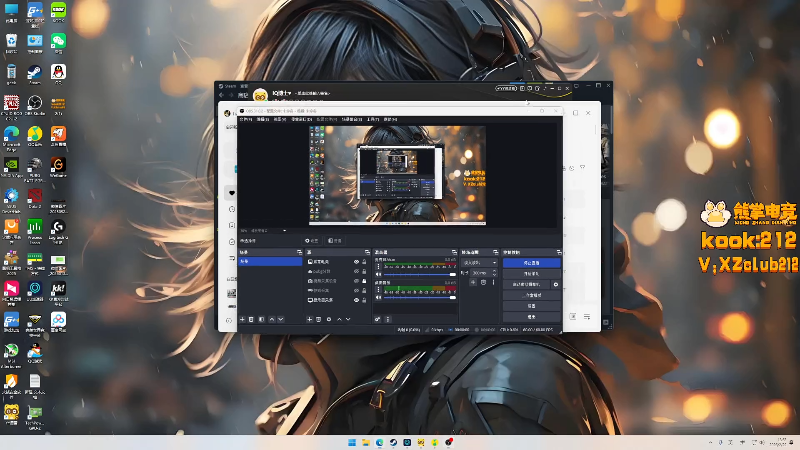This screenshot has width=800, height=450.
Task: Remove the transition with the trash icon in the Scene Transitions panel
Action: (484, 282)
